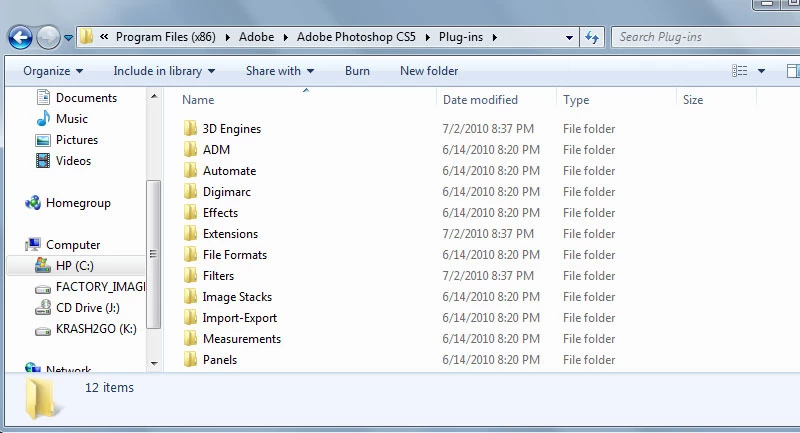Select the Panels folder

[x=210, y=360]
